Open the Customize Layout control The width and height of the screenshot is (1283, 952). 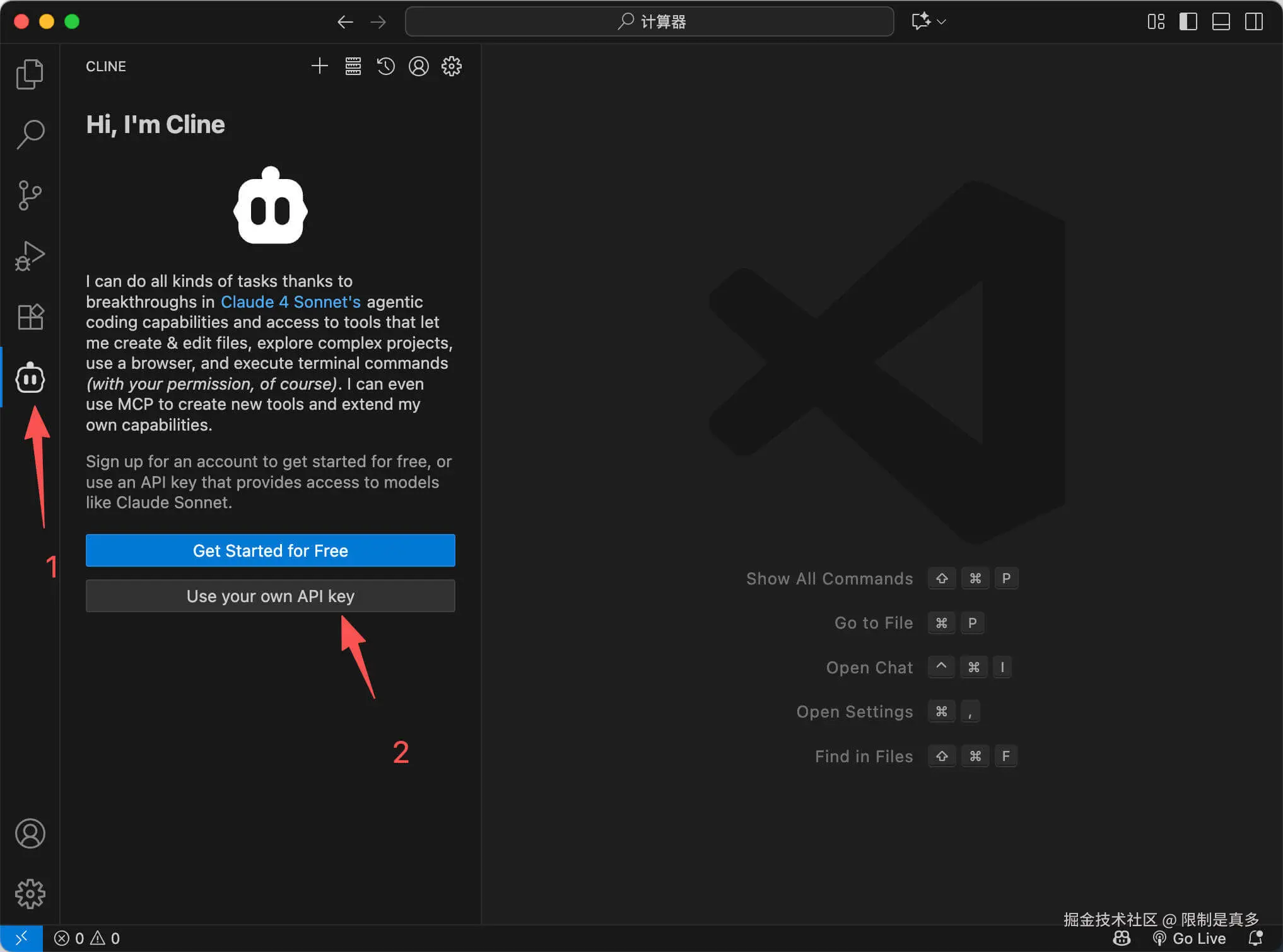(1156, 21)
